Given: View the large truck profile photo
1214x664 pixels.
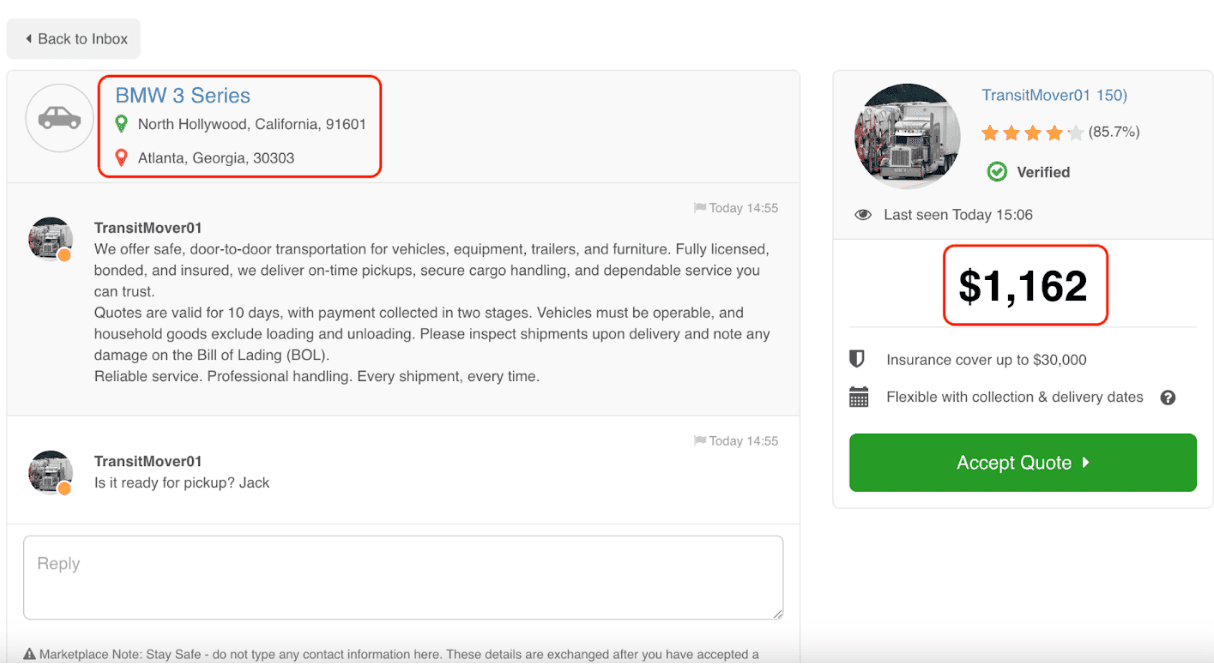Looking at the screenshot, I should point(907,136).
